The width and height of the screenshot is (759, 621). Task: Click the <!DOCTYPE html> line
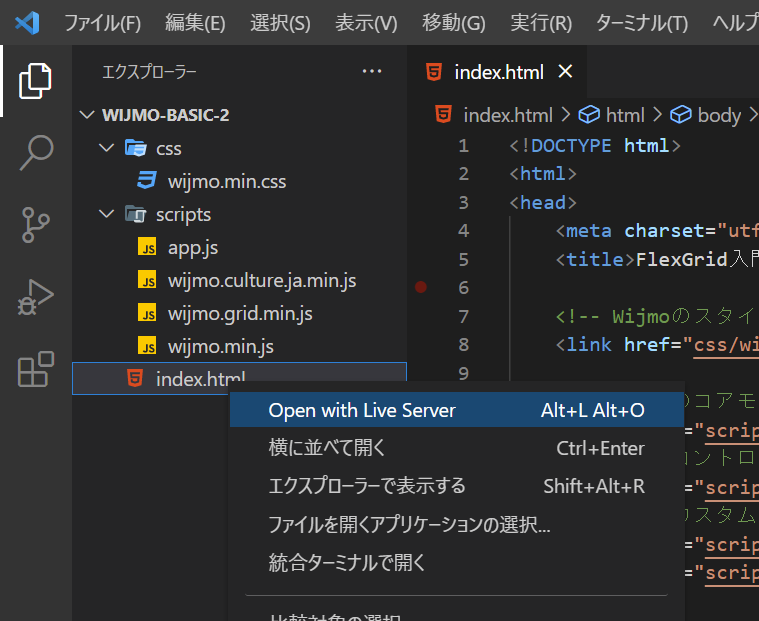pos(594,145)
